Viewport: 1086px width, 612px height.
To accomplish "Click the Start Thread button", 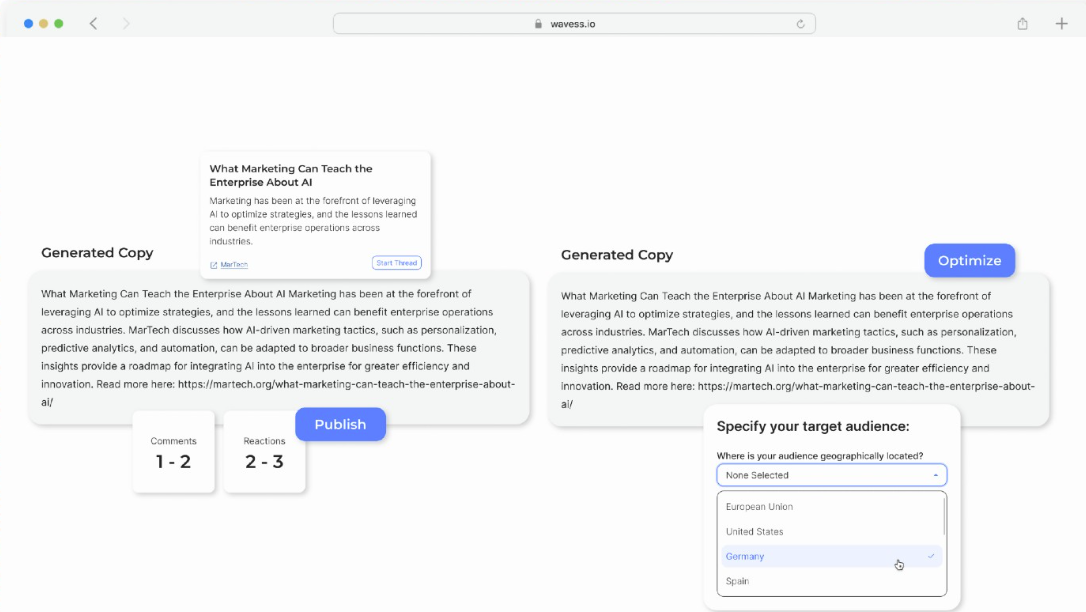I will pyautogui.click(x=396, y=263).
